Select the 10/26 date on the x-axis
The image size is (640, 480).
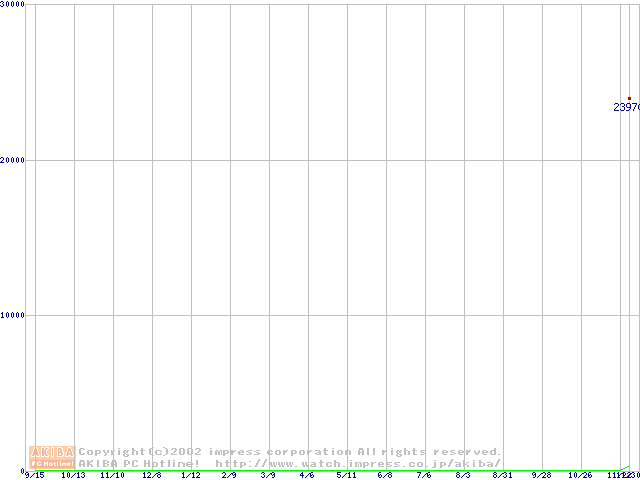pyautogui.click(x=580, y=475)
